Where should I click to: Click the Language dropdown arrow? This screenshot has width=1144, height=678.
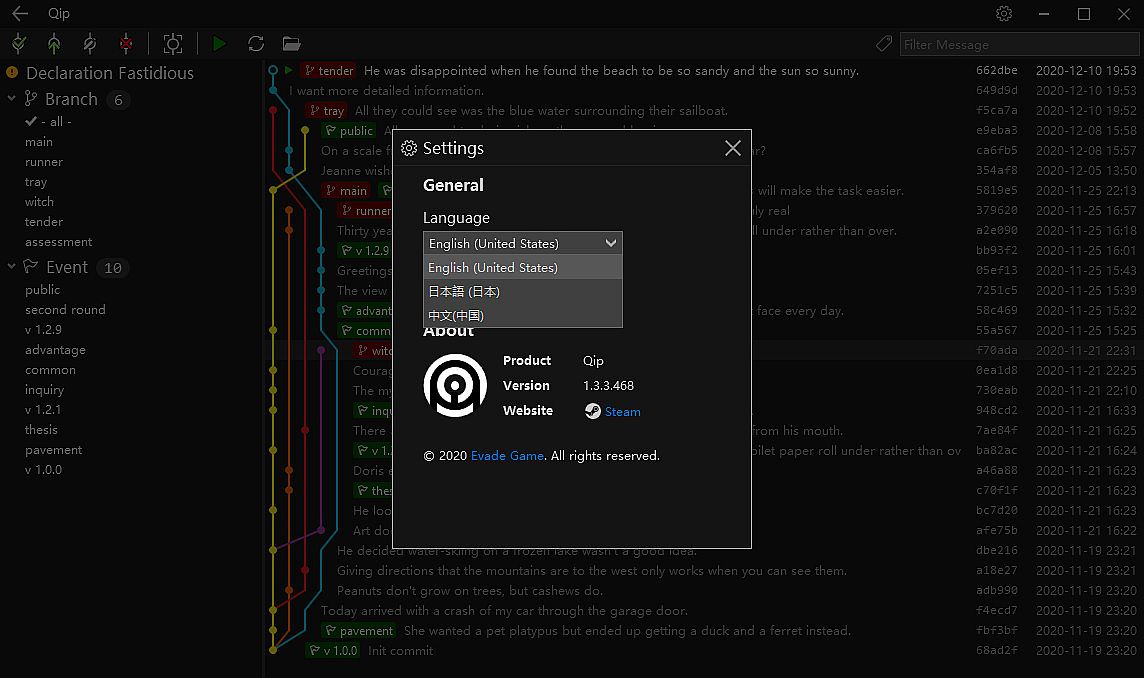point(611,243)
